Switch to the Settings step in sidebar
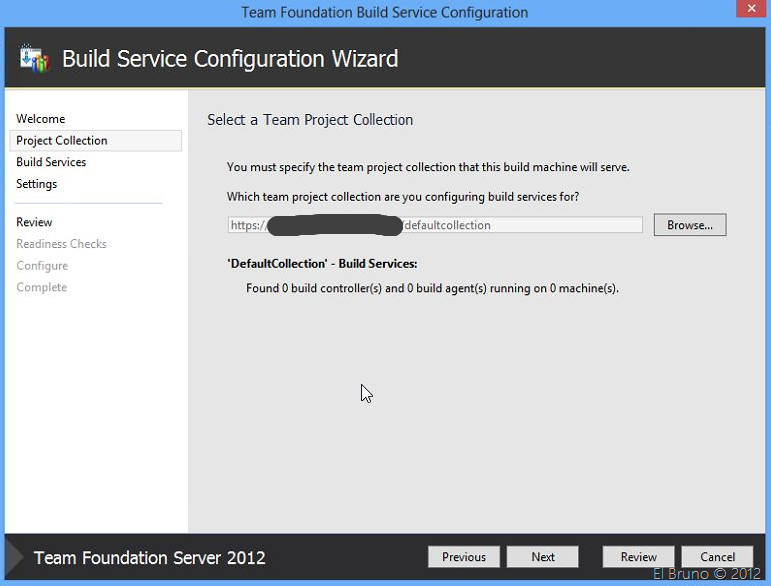 pyautogui.click(x=37, y=184)
